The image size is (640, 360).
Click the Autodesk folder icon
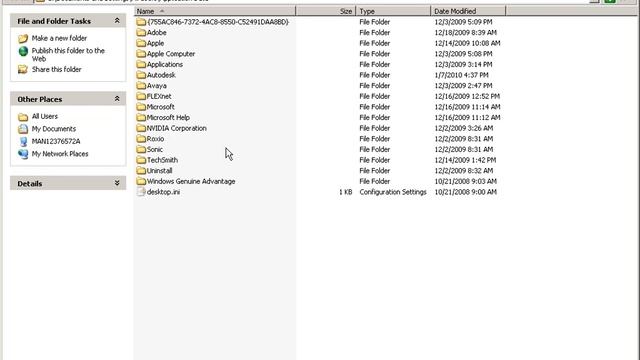[141, 75]
